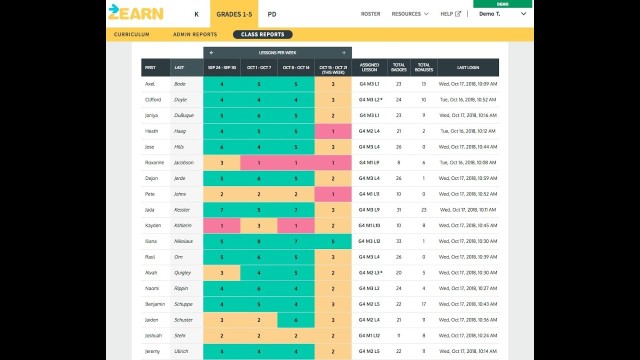Select last name Quigley

(x=182, y=273)
